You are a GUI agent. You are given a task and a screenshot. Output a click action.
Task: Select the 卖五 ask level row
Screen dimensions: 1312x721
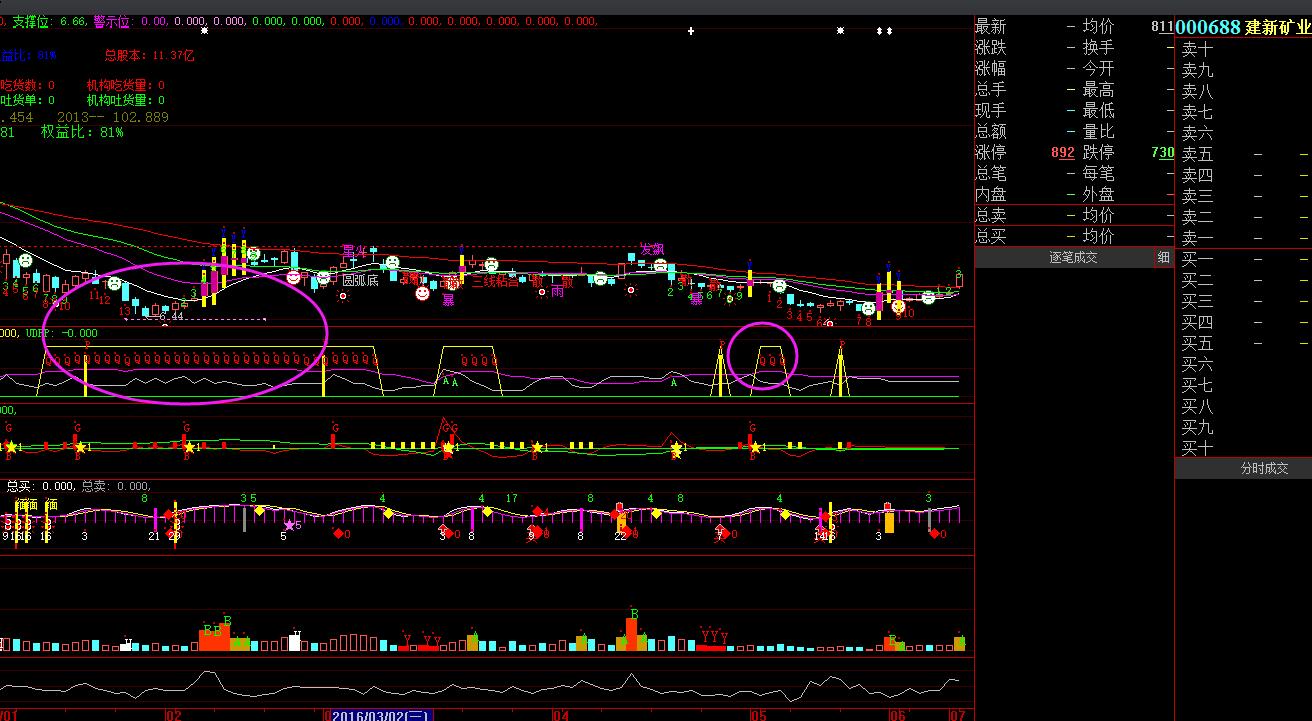pos(1243,154)
